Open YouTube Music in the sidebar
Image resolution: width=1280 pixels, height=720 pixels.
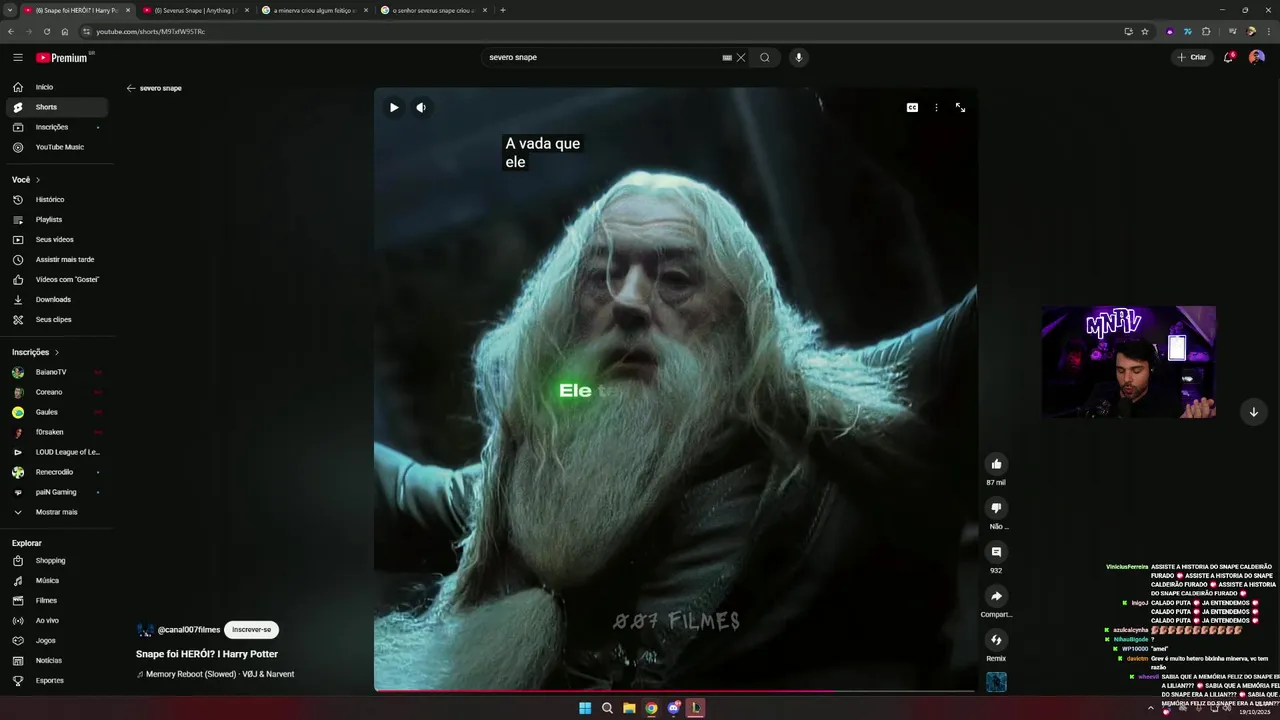56,147
